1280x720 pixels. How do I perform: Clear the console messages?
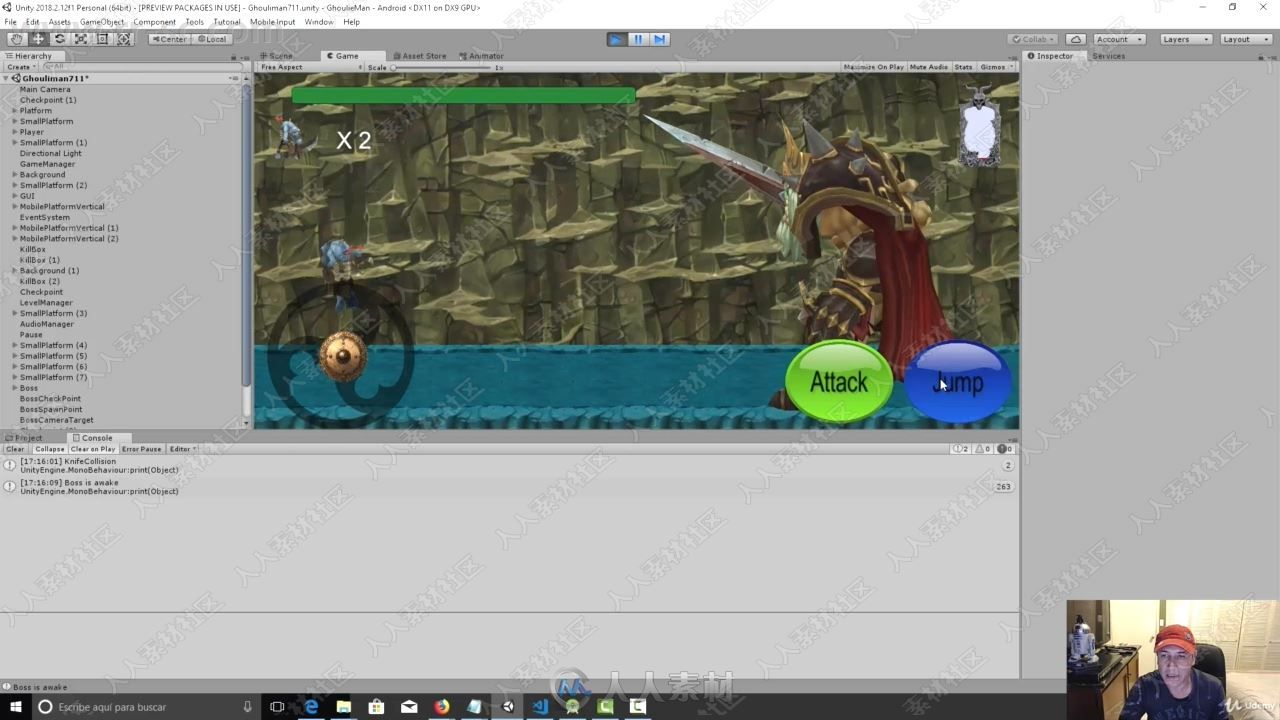(15, 449)
